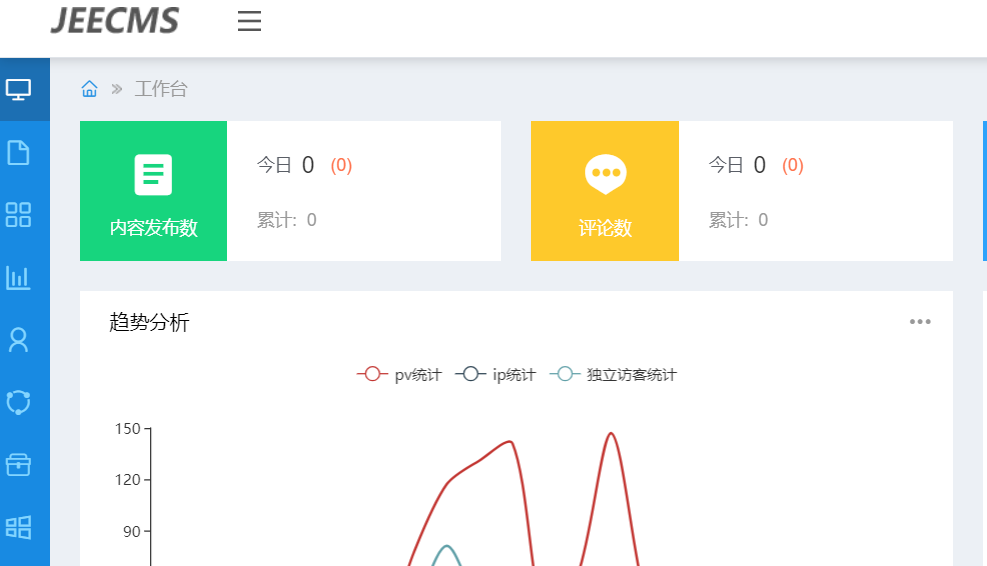Open the toolbox briefcase sidebar icon
The image size is (987, 566).
click(x=18, y=465)
